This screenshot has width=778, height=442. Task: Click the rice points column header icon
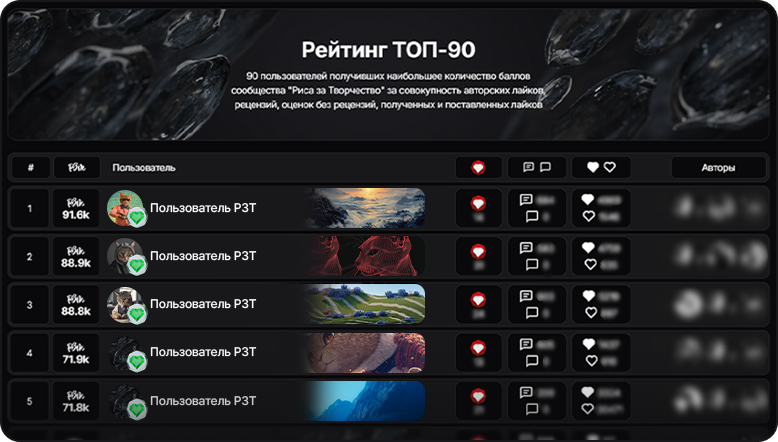76,168
